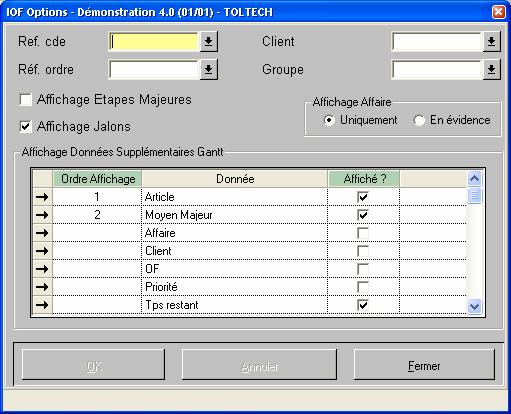Click inside the Client input field
The image size is (511, 414).
point(437,42)
